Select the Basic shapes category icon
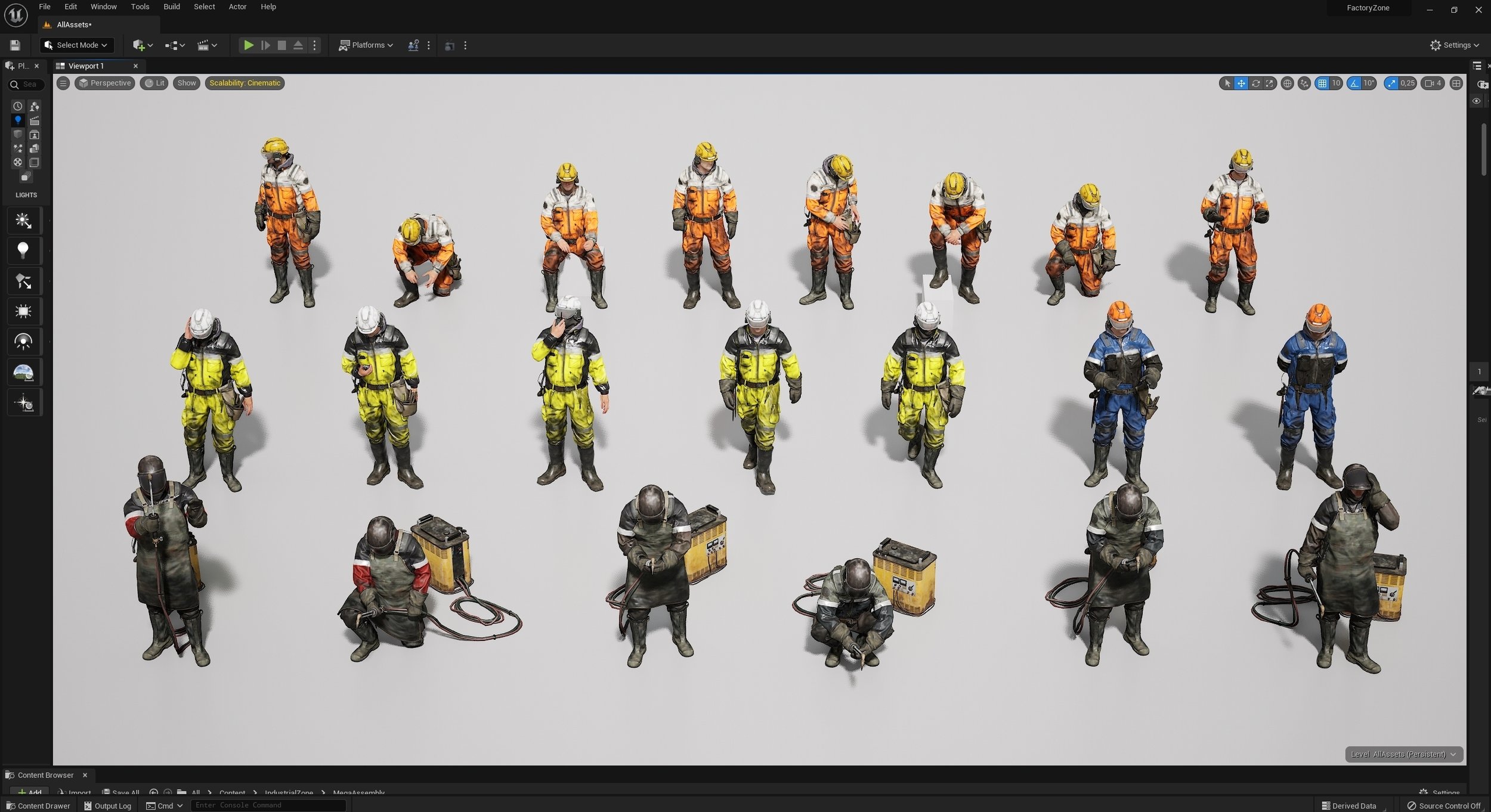 [x=35, y=106]
